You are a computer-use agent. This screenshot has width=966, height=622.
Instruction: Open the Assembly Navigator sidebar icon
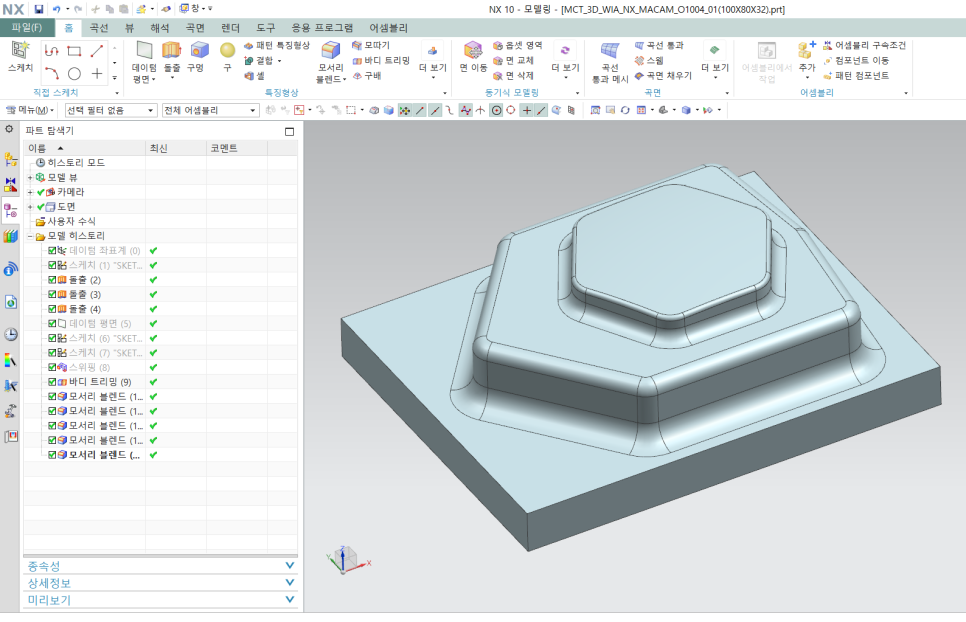pyautogui.click(x=10, y=160)
